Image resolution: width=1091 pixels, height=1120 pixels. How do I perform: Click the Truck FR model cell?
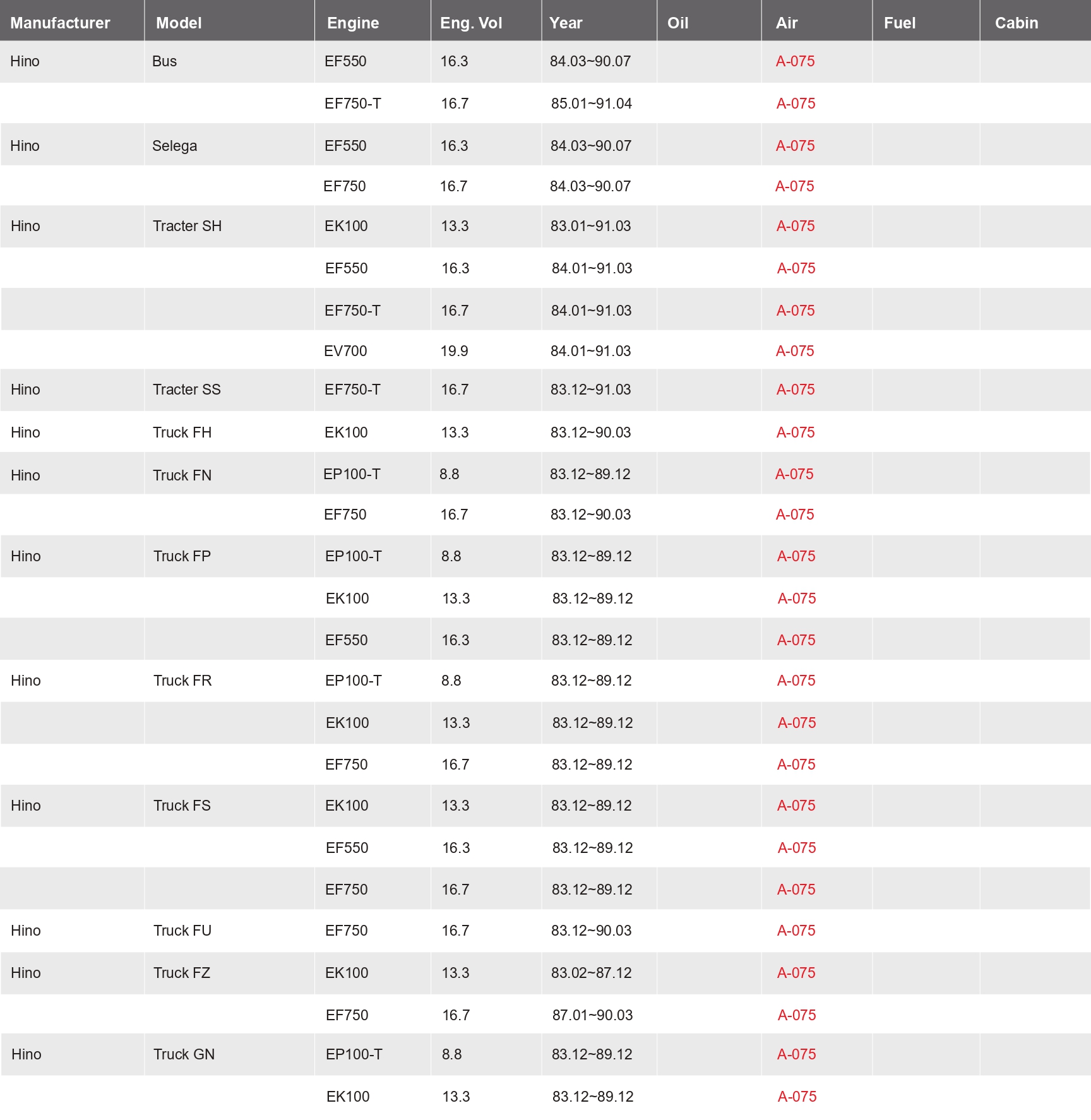tap(182, 681)
